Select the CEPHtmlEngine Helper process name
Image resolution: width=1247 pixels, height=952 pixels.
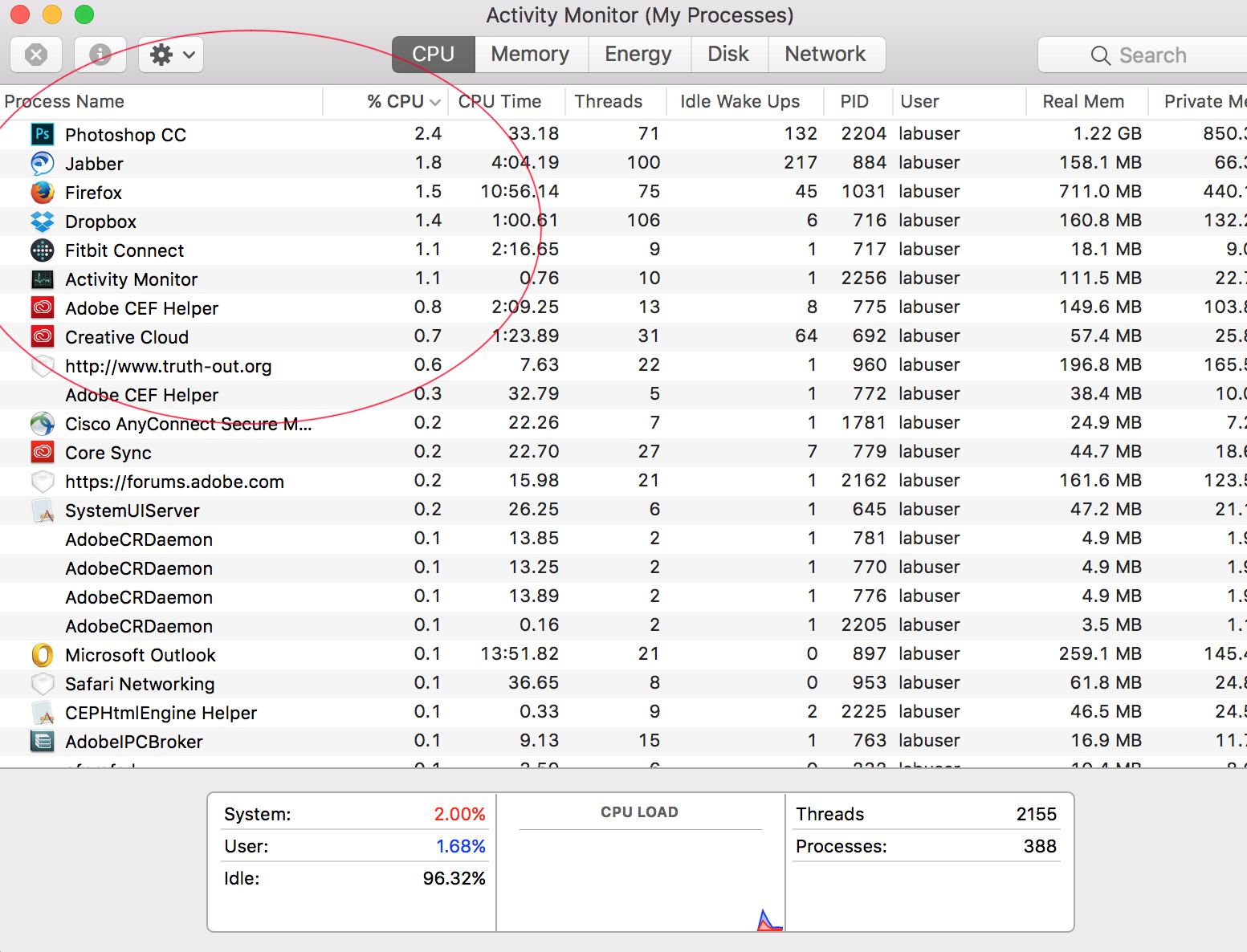161,713
